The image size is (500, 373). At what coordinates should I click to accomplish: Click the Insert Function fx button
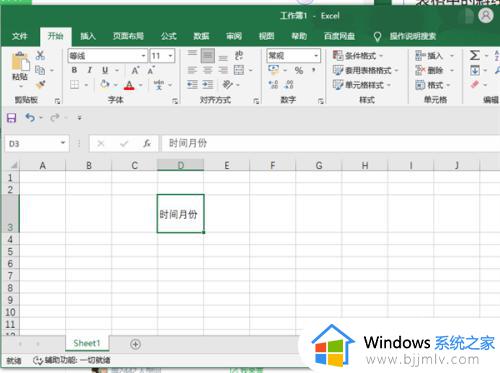(147, 144)
